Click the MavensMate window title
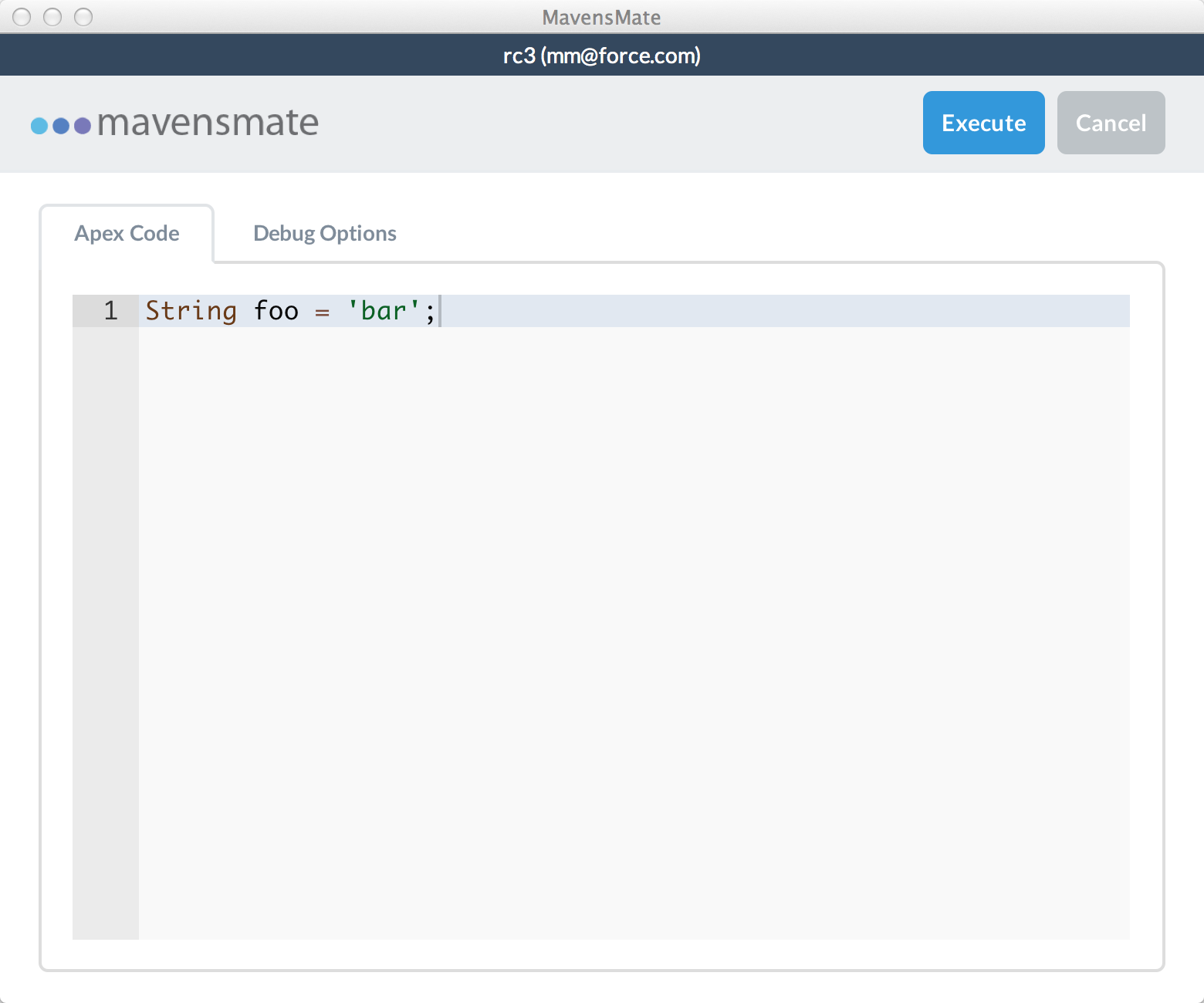 (601, 17)
